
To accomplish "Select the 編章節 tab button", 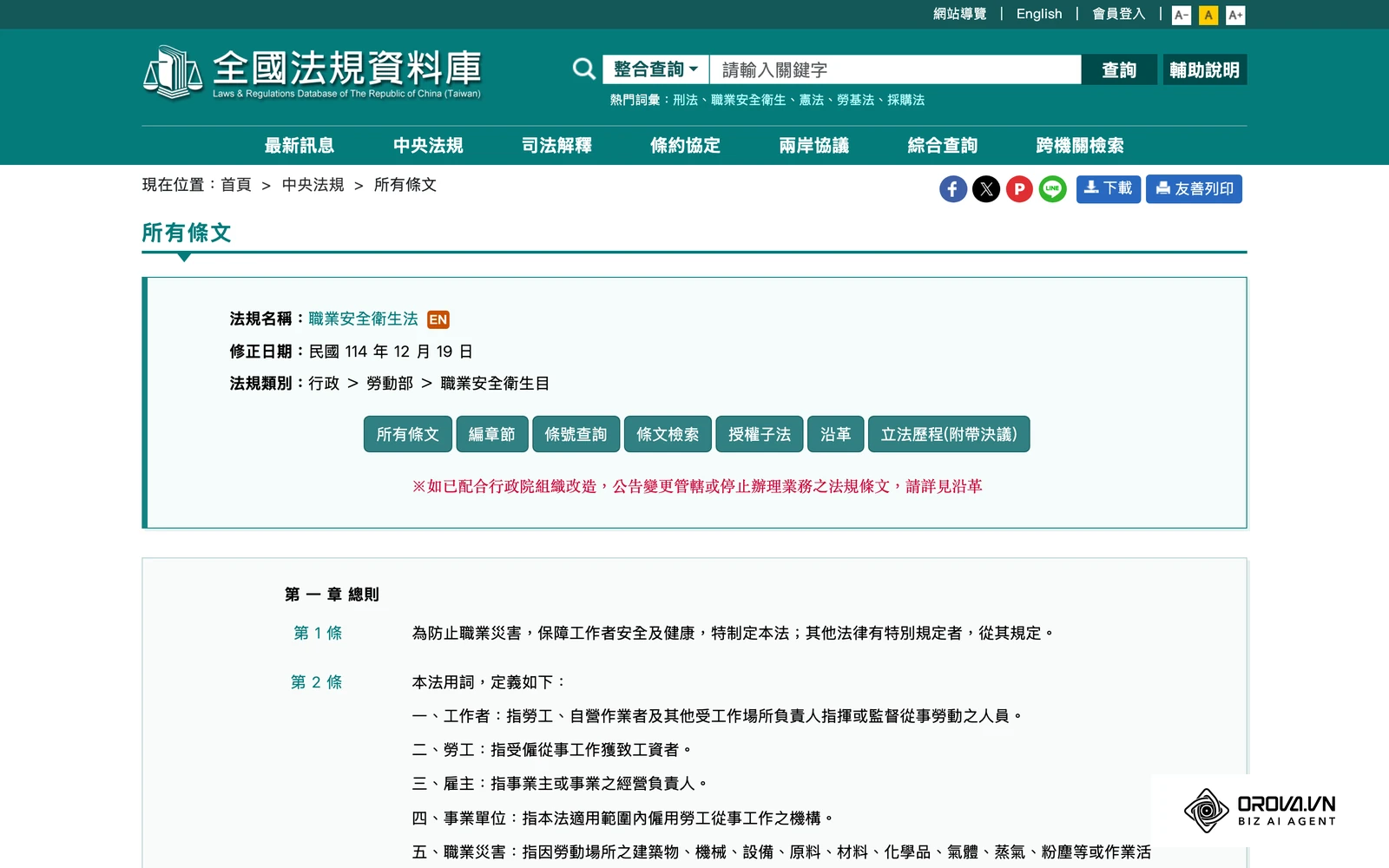I will (492, 434).
